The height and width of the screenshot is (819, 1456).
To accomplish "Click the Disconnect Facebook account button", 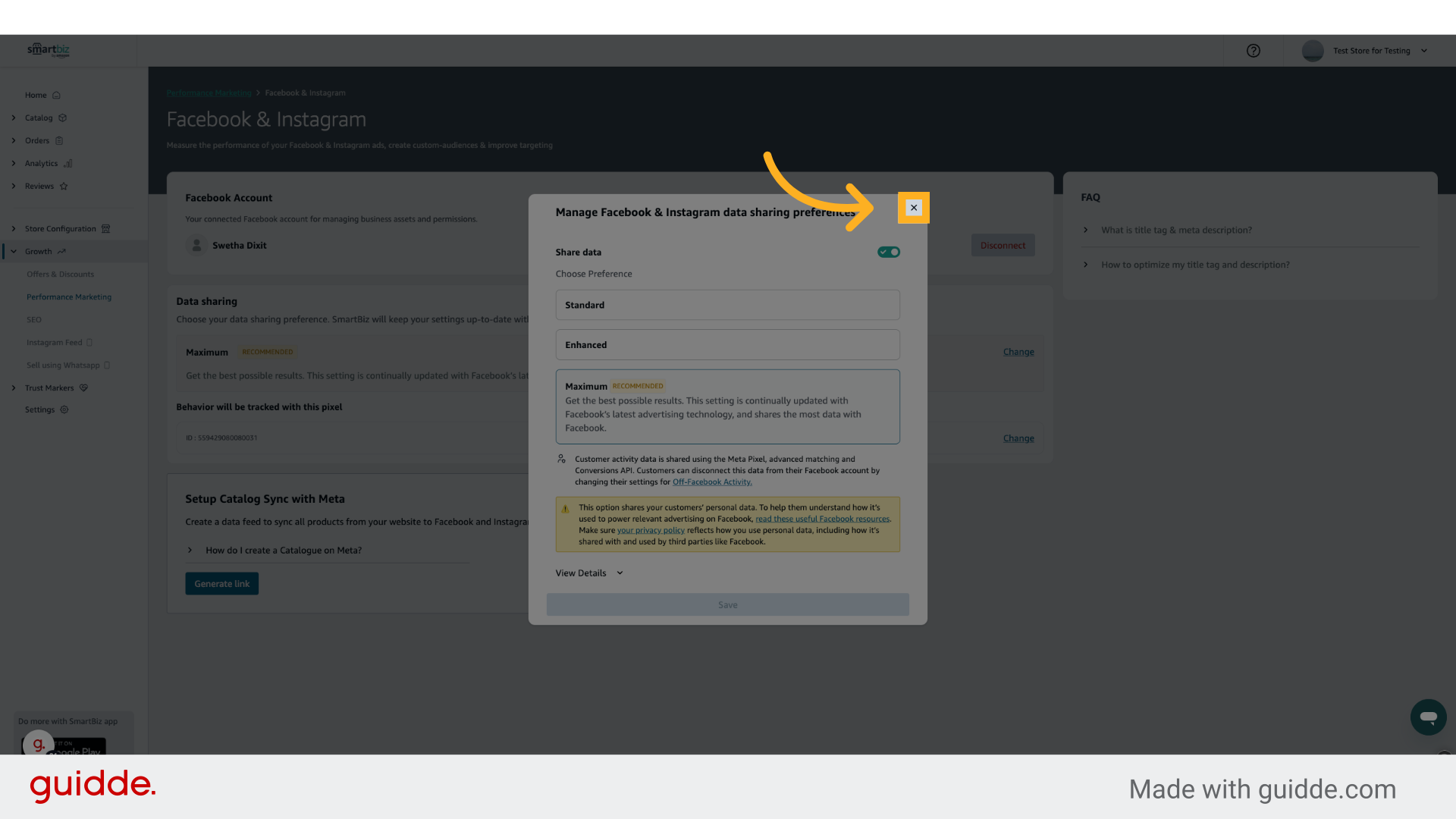I will click(1003, 246).
